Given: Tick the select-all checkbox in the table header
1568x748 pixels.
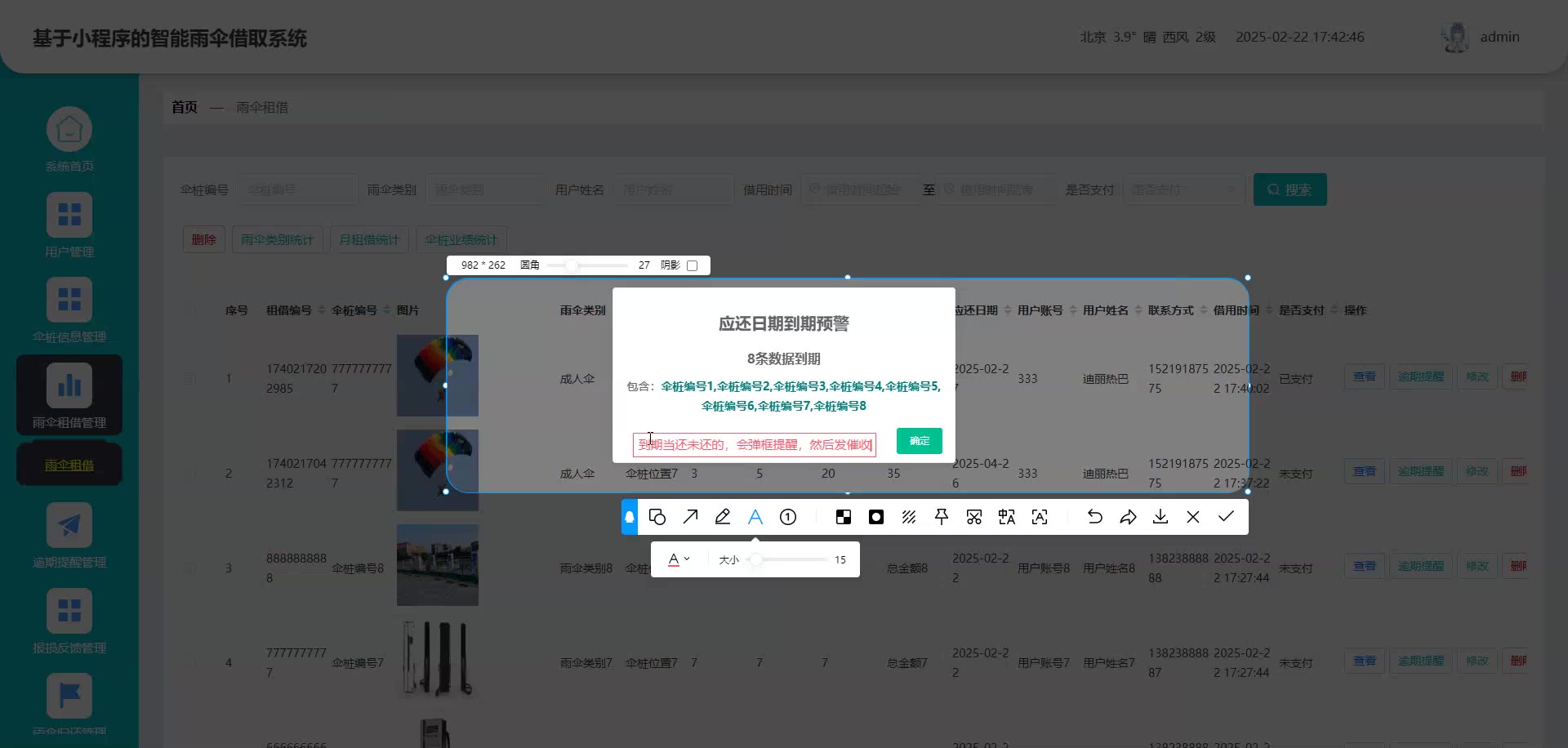Looking at the screenshot, I should [x=192, y=310].
